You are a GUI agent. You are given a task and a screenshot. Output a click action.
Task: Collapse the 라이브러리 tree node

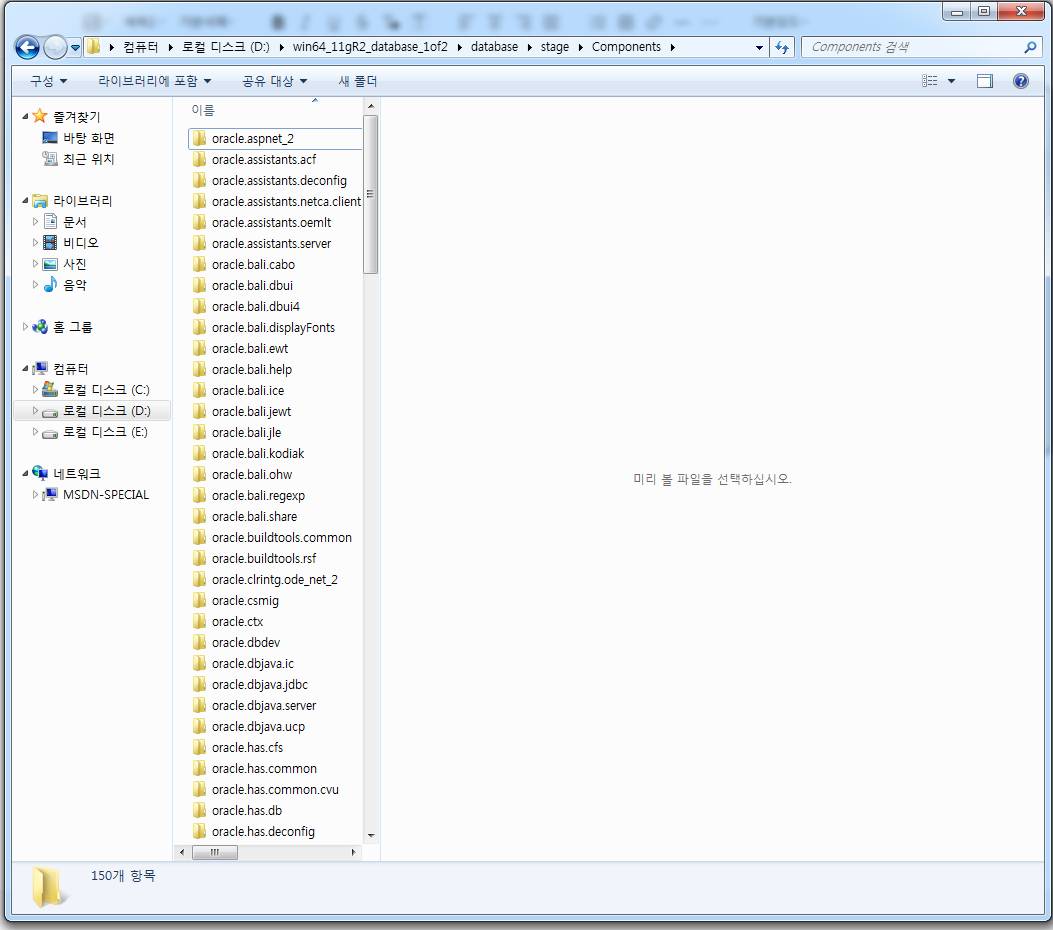[26, 201]
